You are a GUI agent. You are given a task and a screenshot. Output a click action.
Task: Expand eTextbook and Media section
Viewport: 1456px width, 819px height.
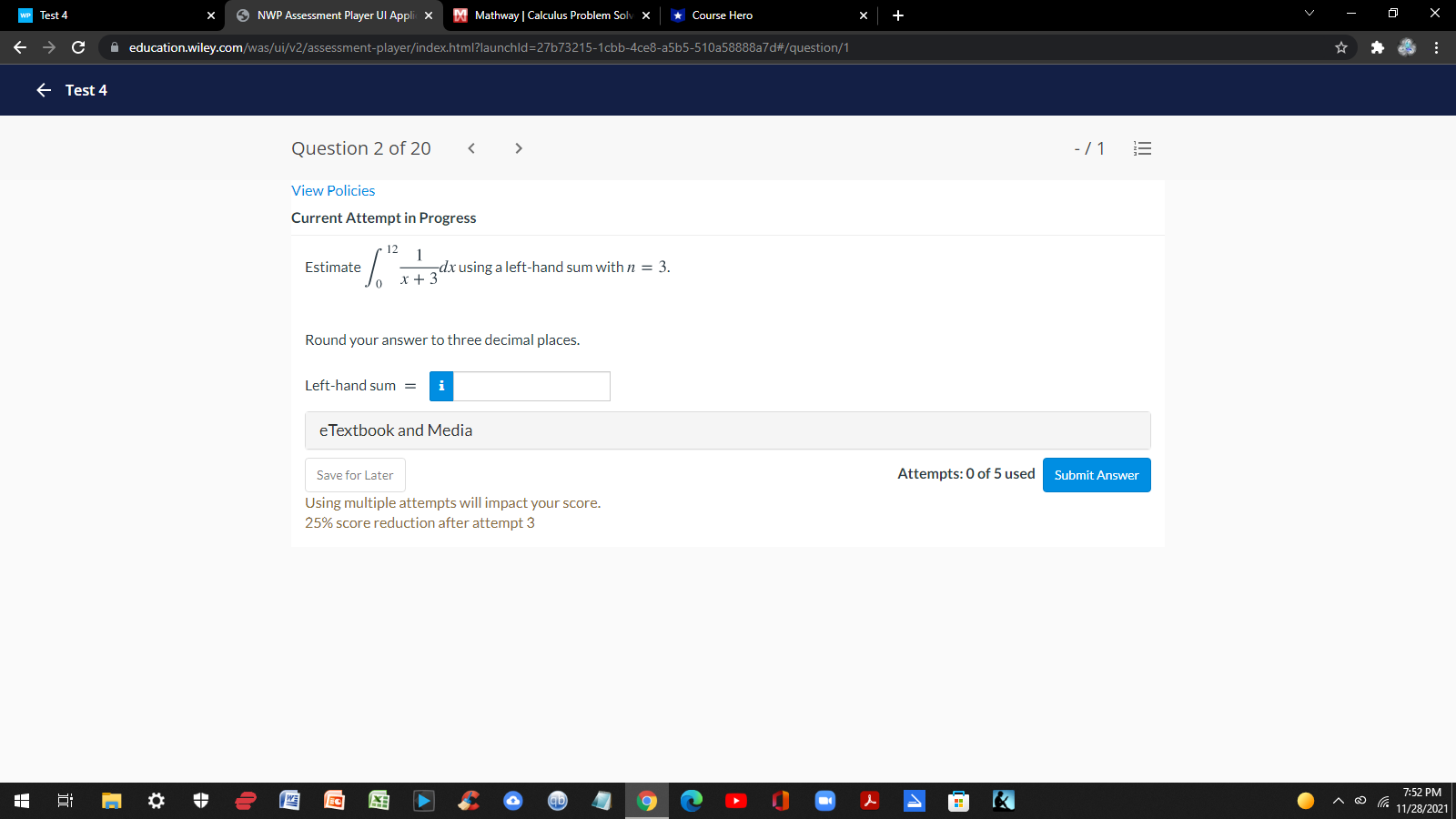pos(727,430)
